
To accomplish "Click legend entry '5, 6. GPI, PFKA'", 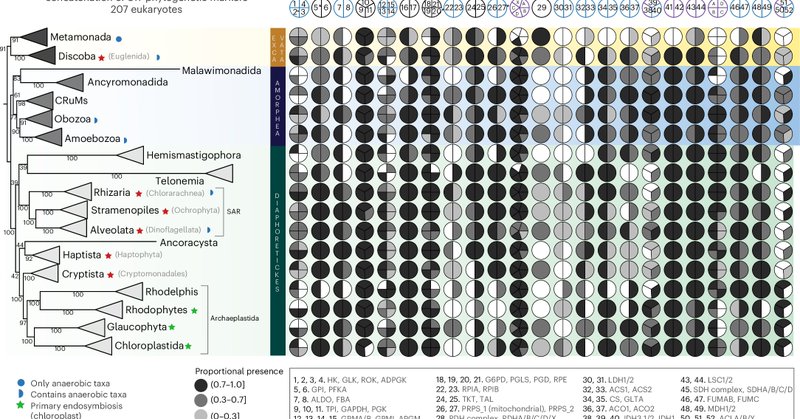I will pos(320,389).
